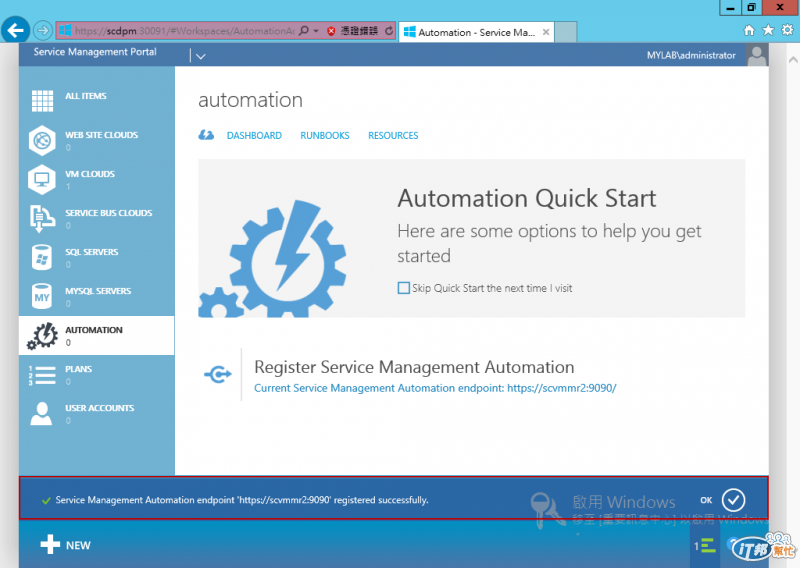This screenshot has width=800, height=568.
Task: Click the Service Management Portal title
Action: [x=95, y=52]
